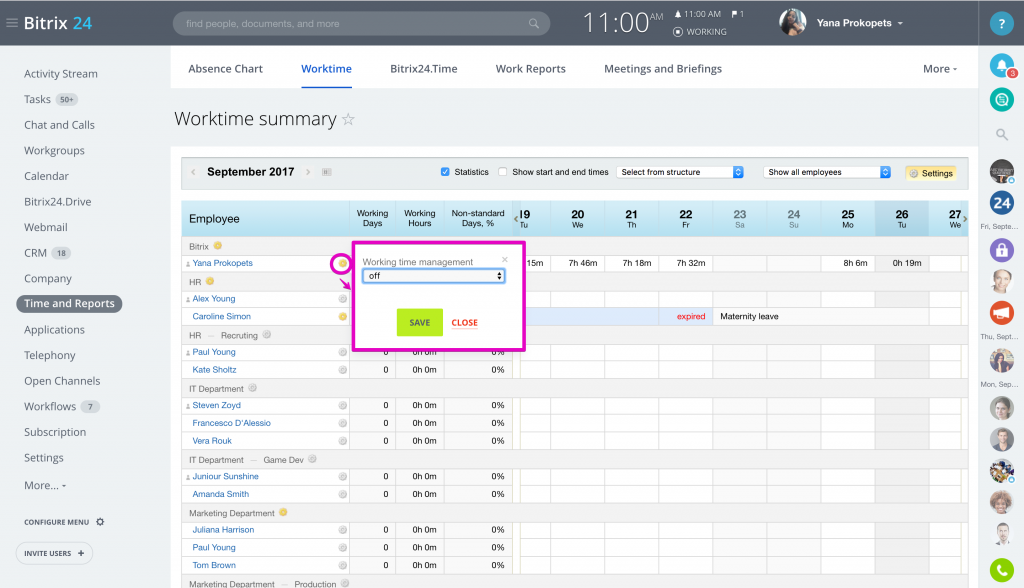Click settings icon beside IT Department heading

coord(252,387)
